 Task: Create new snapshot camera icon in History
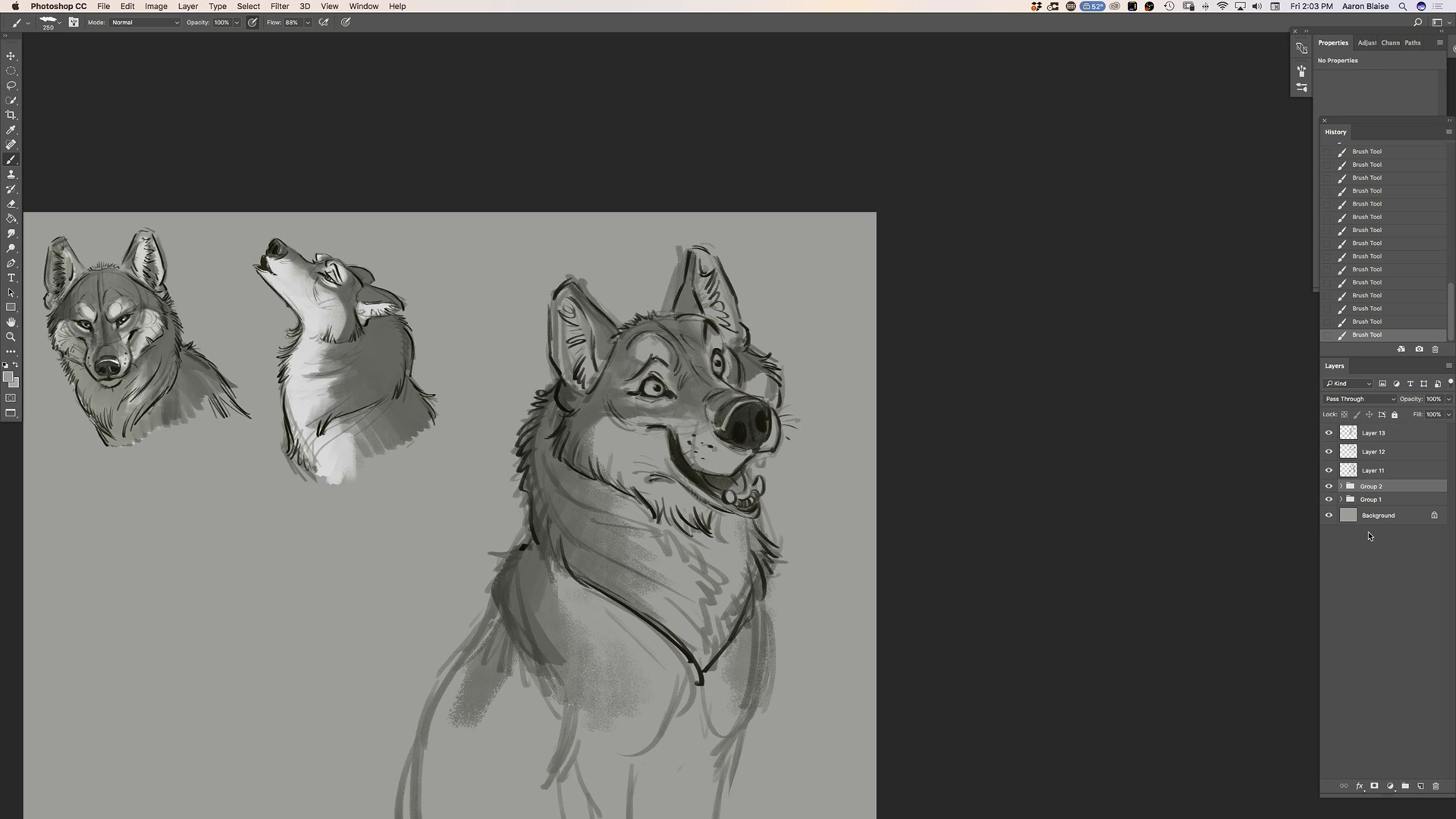coord(1419,350)
